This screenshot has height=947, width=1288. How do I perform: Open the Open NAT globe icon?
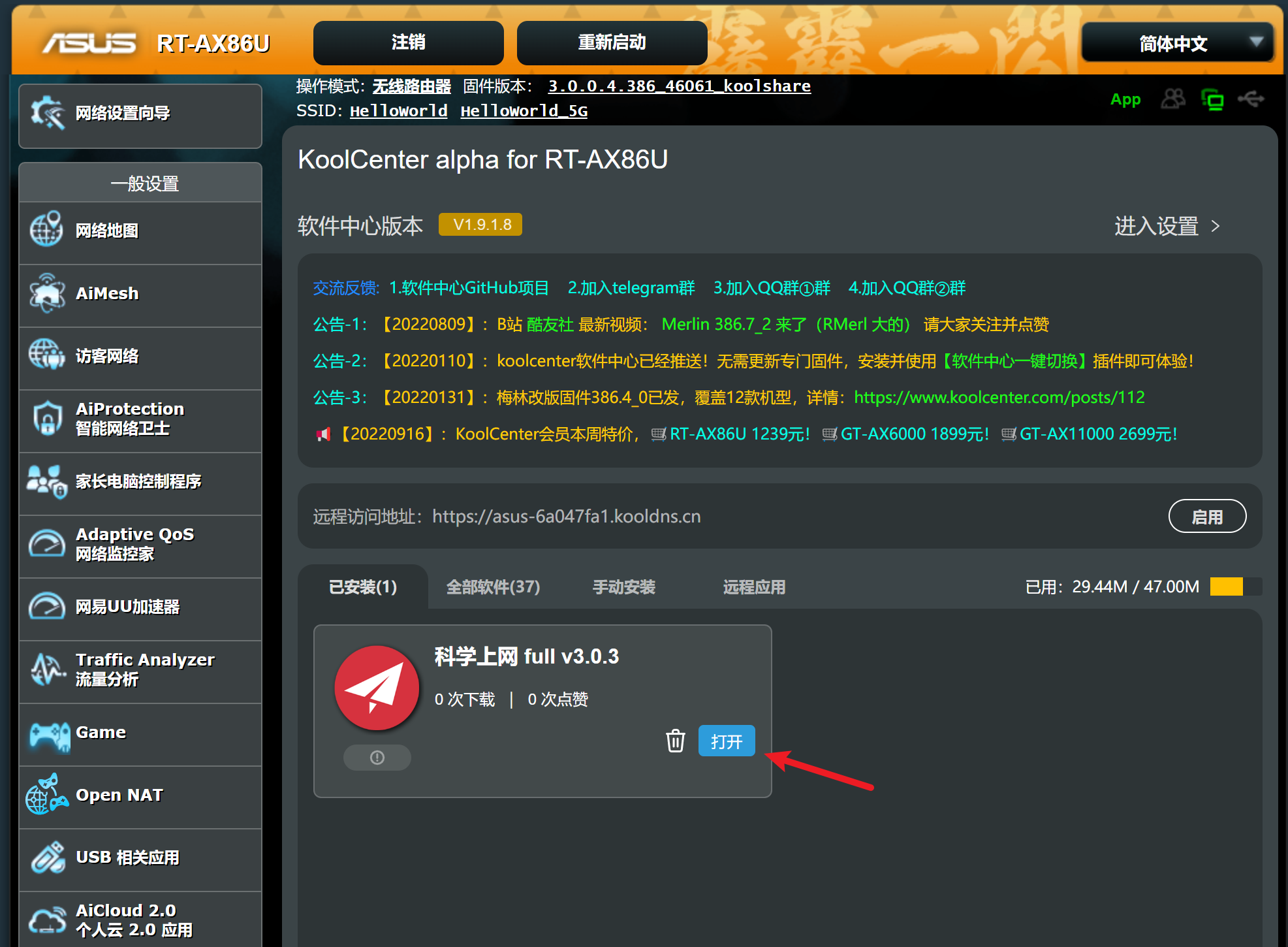47,794
